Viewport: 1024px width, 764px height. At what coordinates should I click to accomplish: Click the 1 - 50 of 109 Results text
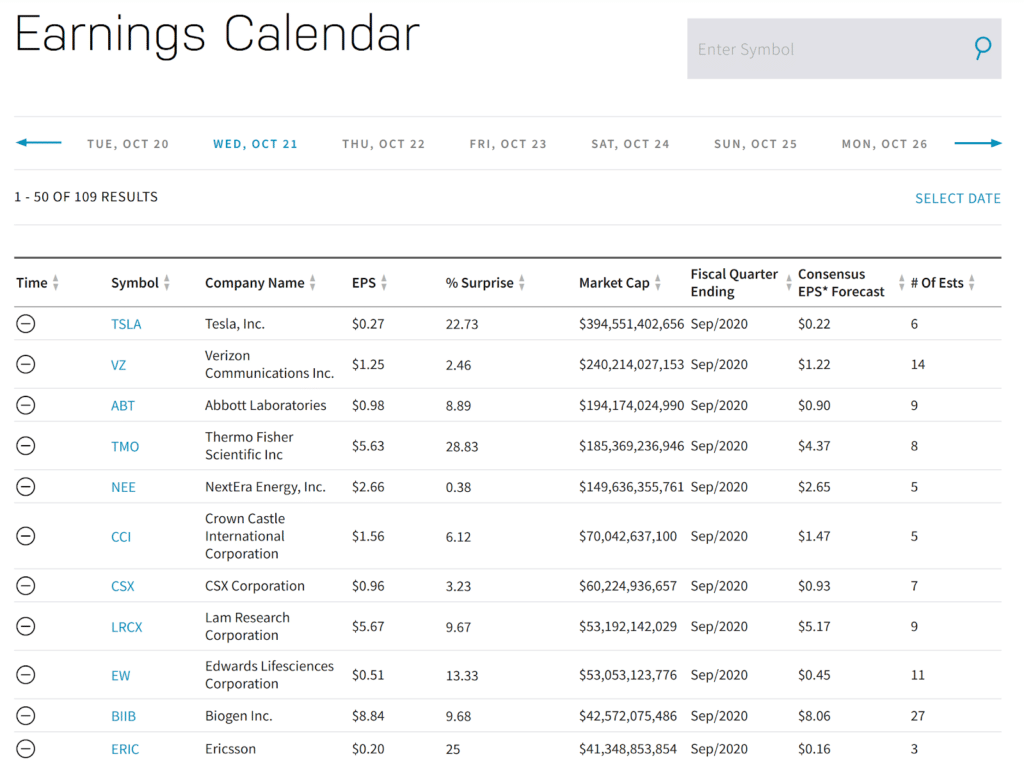tap(86, 197)
